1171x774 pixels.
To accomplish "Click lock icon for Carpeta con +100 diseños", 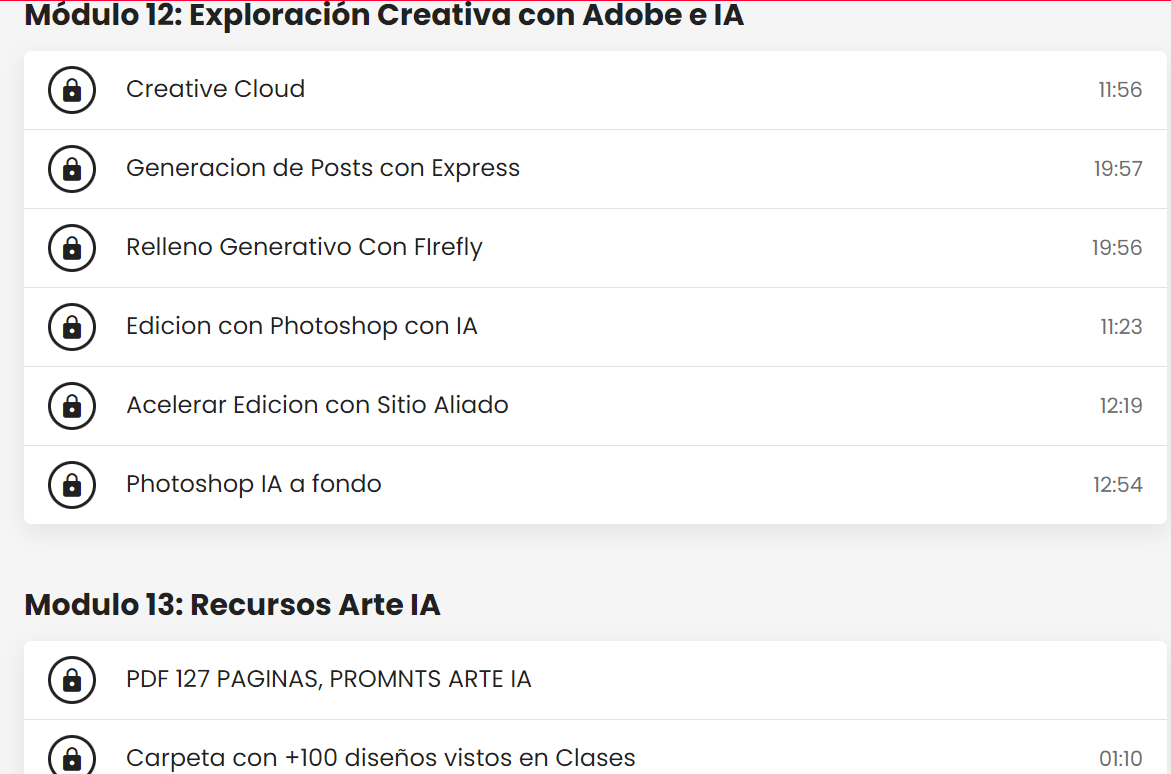I will 72,755.
